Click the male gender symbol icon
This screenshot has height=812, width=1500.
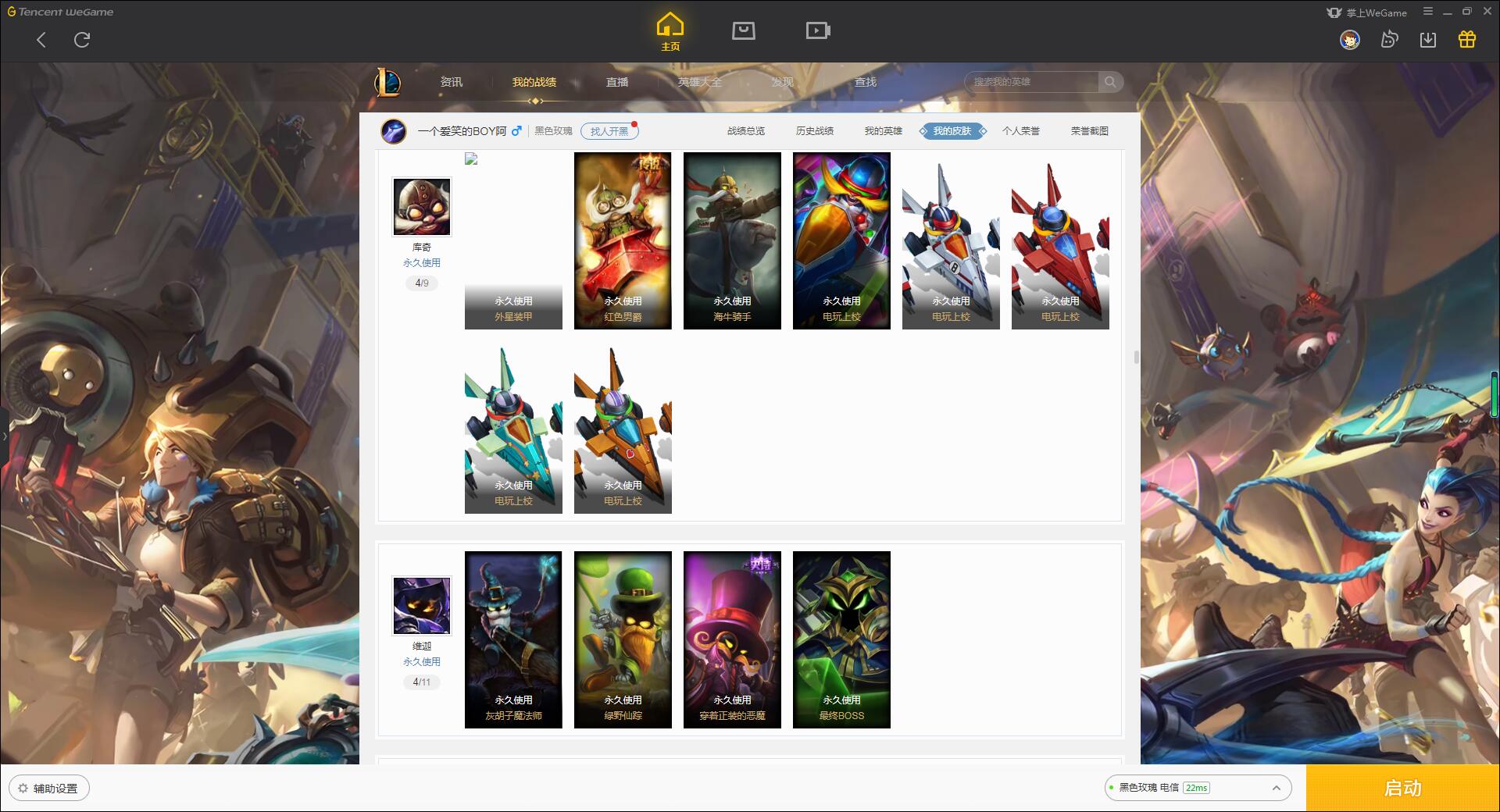click(x=516, y=131)
